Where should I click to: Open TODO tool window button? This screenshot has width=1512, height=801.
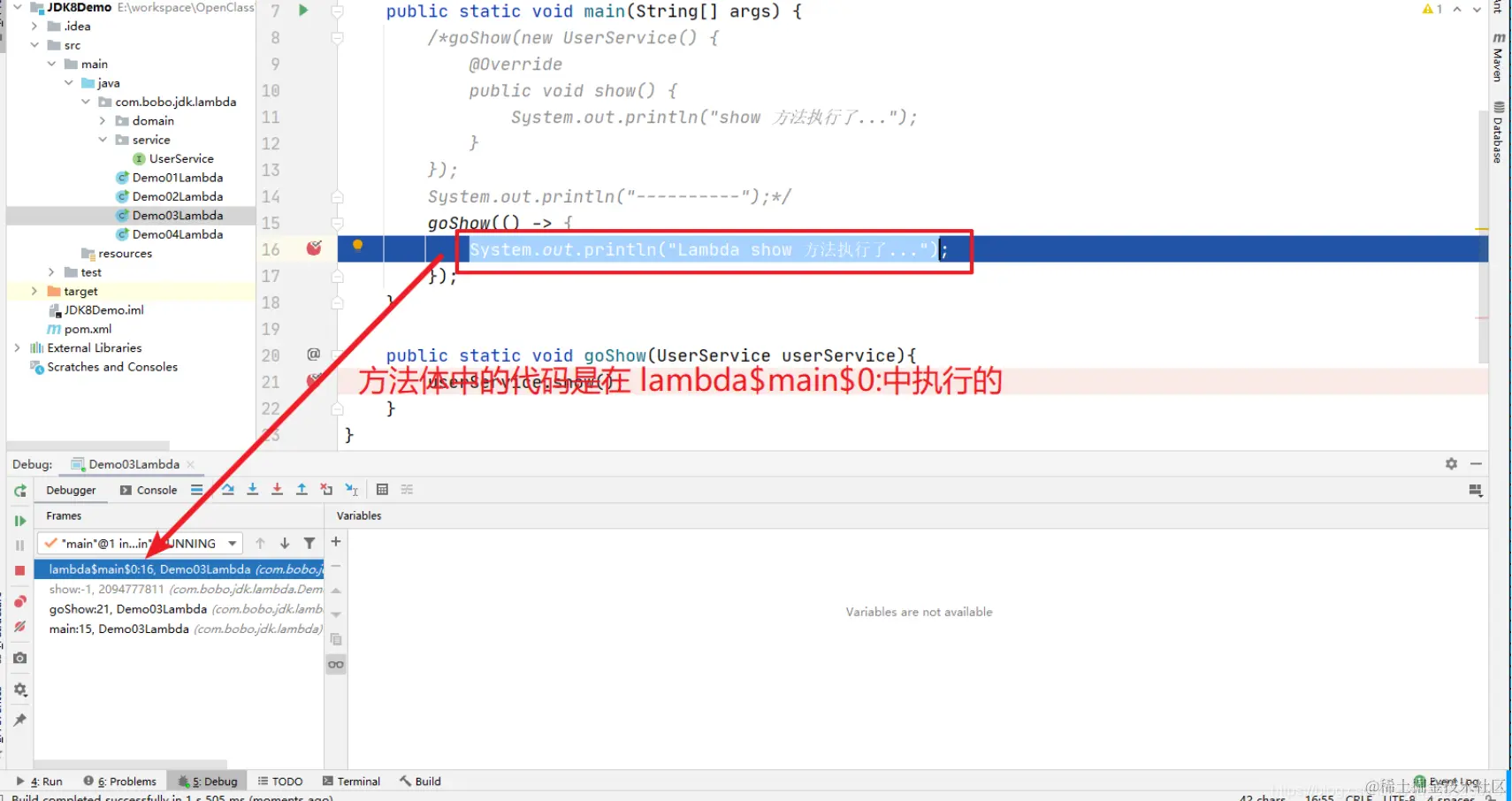pyautogui.click(x=279, y=782)
